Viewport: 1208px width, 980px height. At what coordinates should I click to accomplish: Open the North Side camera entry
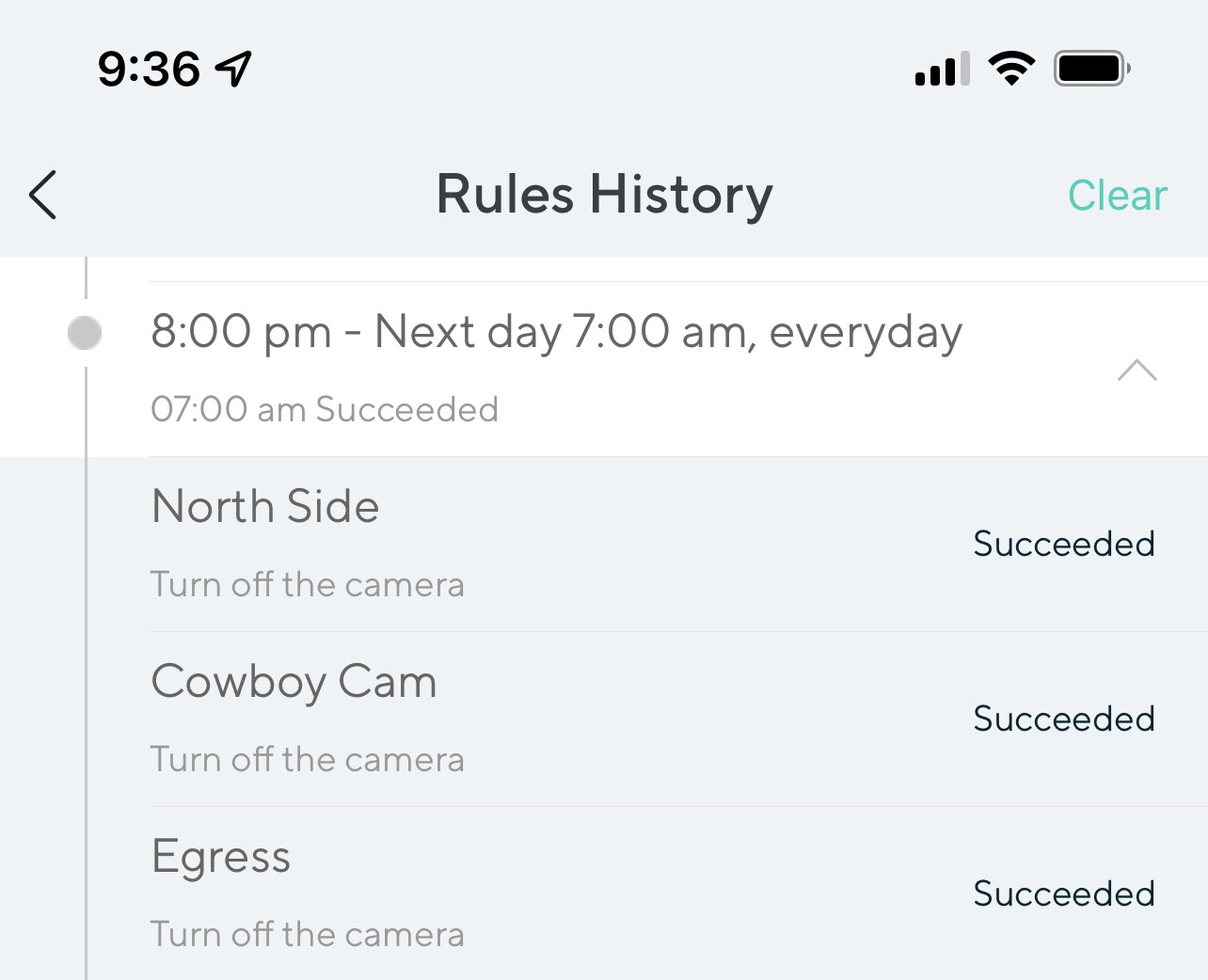[265, 507]
